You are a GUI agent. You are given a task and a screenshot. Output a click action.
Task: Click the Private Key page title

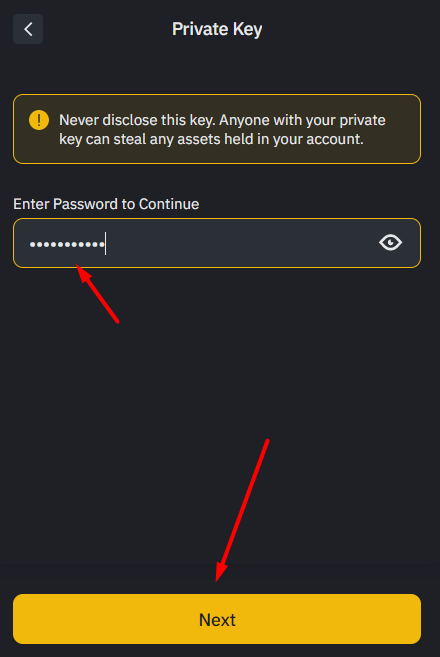pos(217,29)
